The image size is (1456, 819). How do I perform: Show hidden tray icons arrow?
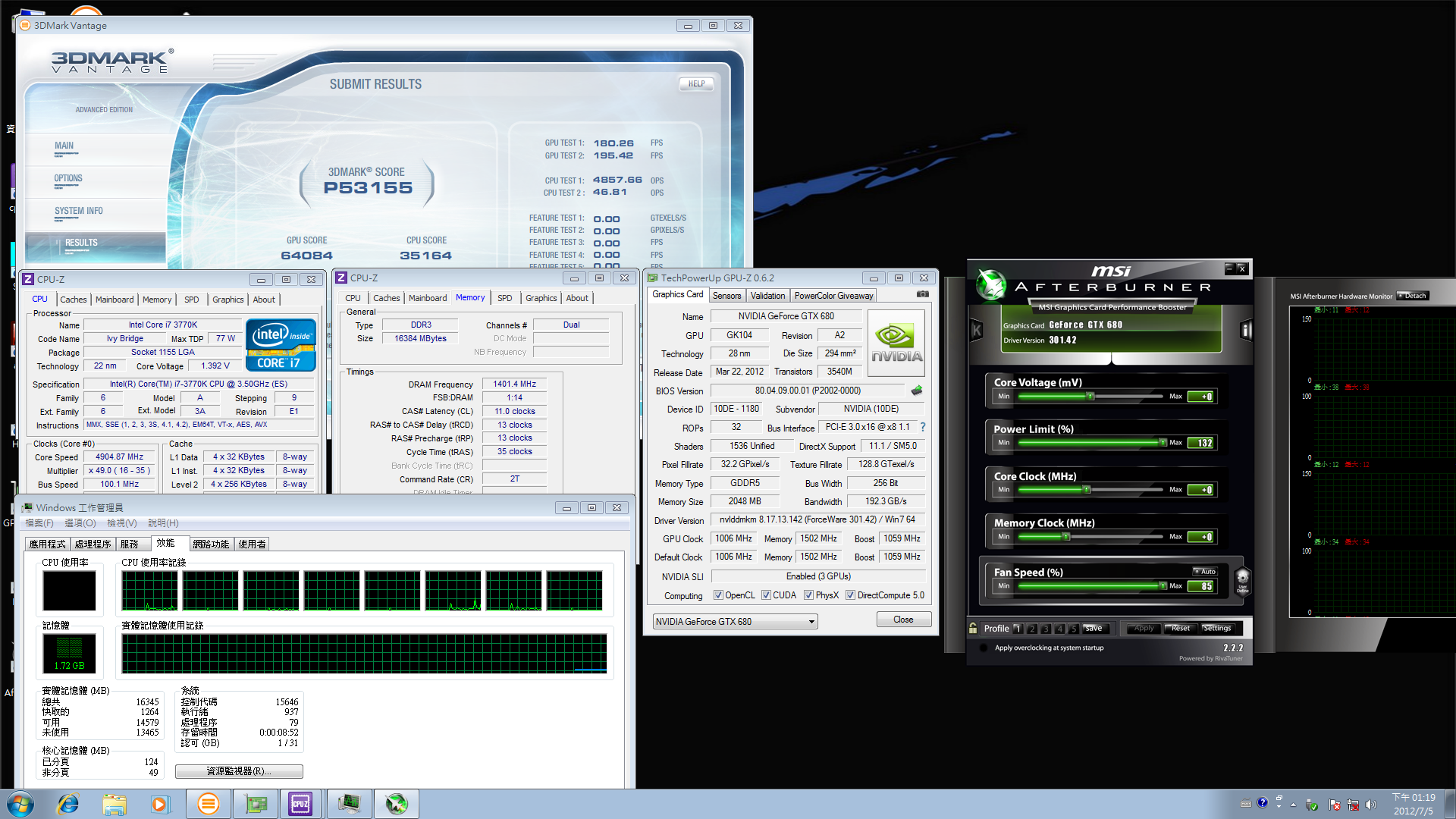(x=1293, y=805)
